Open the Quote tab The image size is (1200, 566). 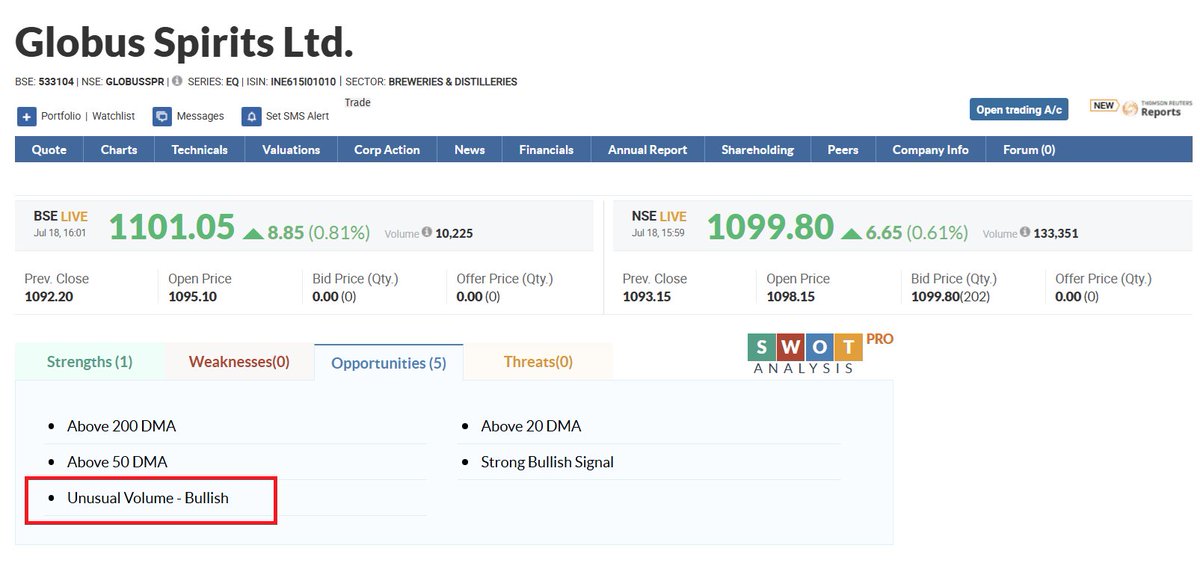click(49, 150)
